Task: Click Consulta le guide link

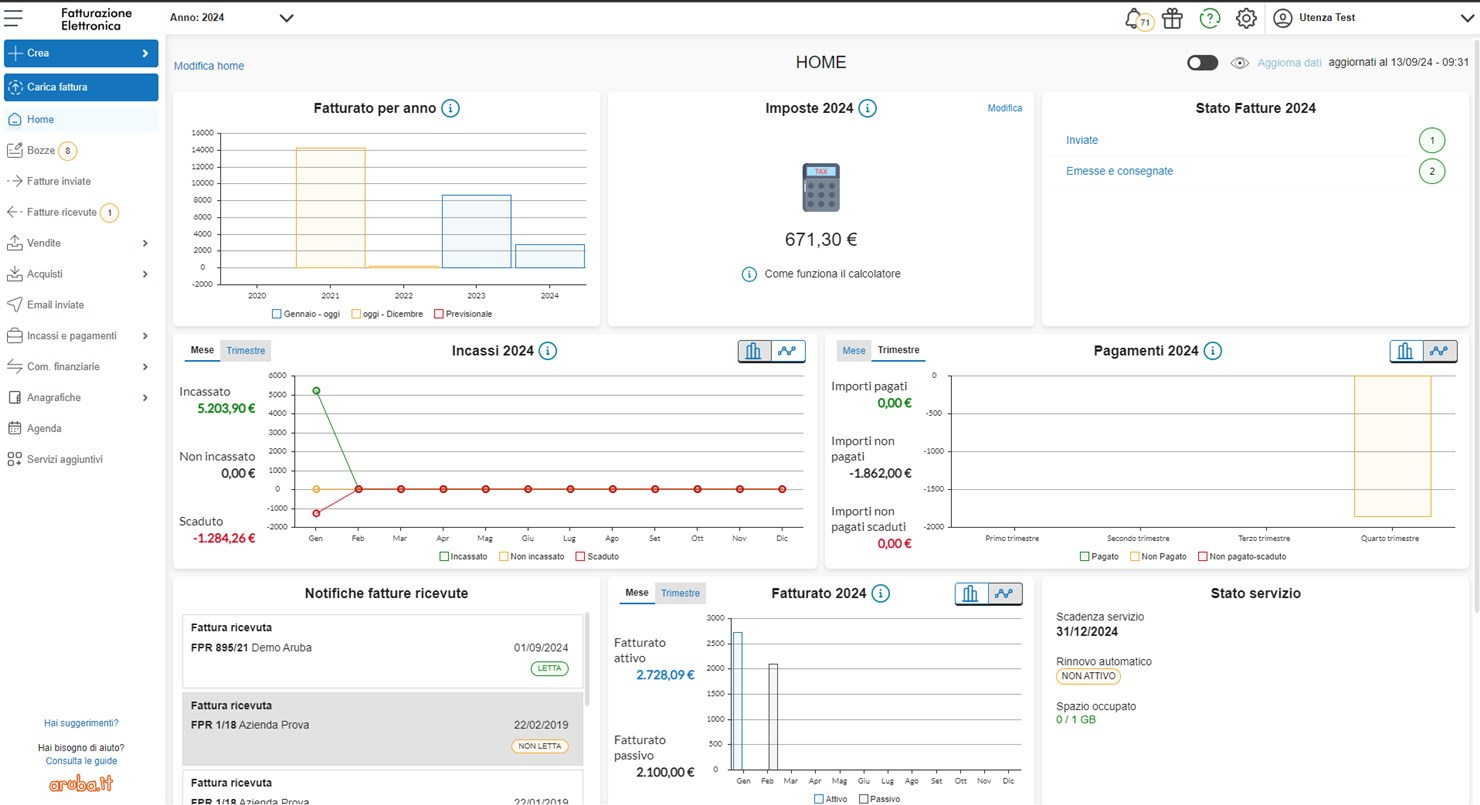Action: 81,761
